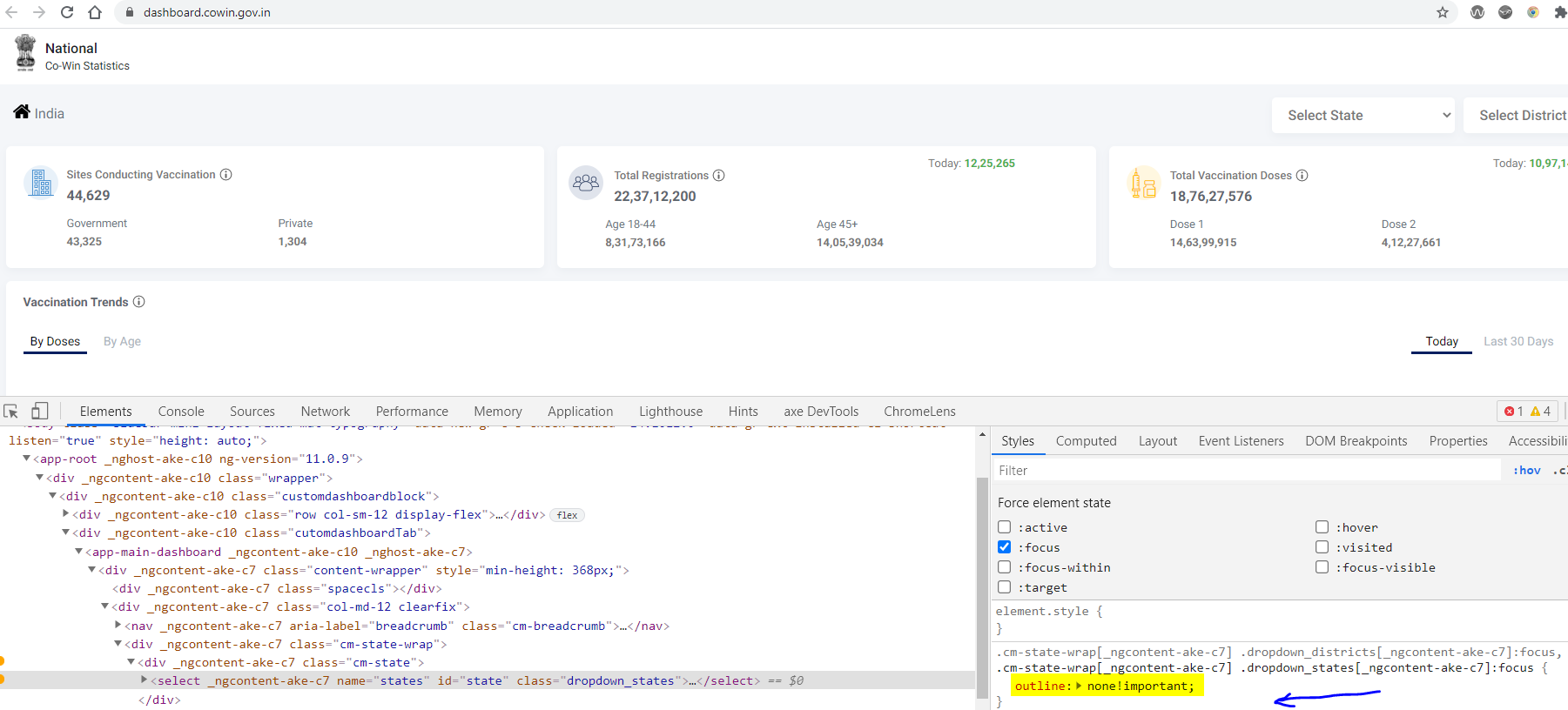Switch to the Lighthouse tab
Image resolution: width=1568 pixels, height=710 pixels.
click(x=670, y=412)
